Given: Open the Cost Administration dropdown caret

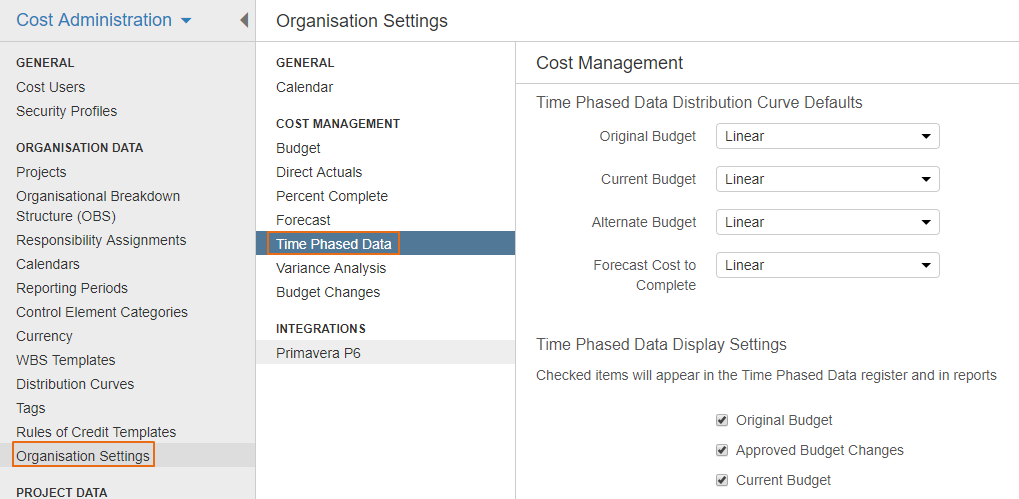Looking at the screenshot, I should [x=187, y=21].
